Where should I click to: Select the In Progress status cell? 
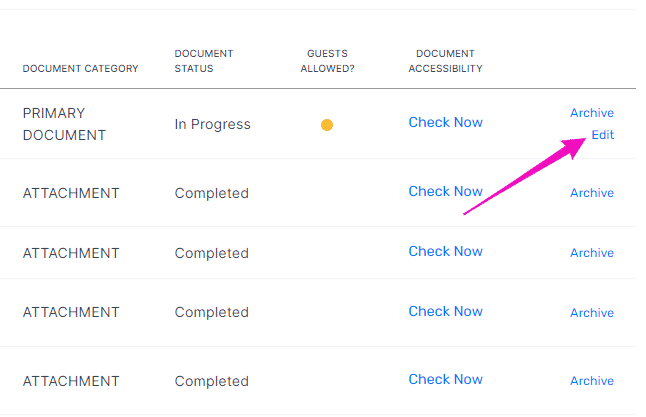[x=212, y=124]
